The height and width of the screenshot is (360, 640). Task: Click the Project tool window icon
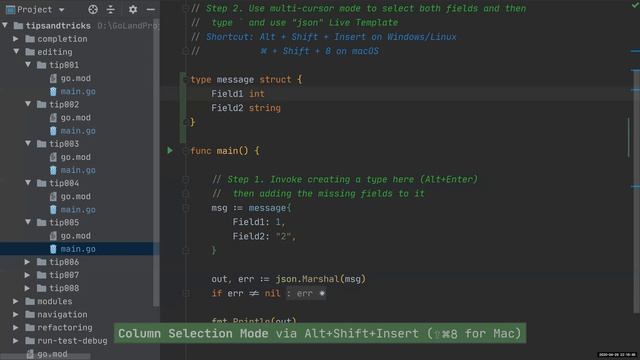[x=11, y=9]
